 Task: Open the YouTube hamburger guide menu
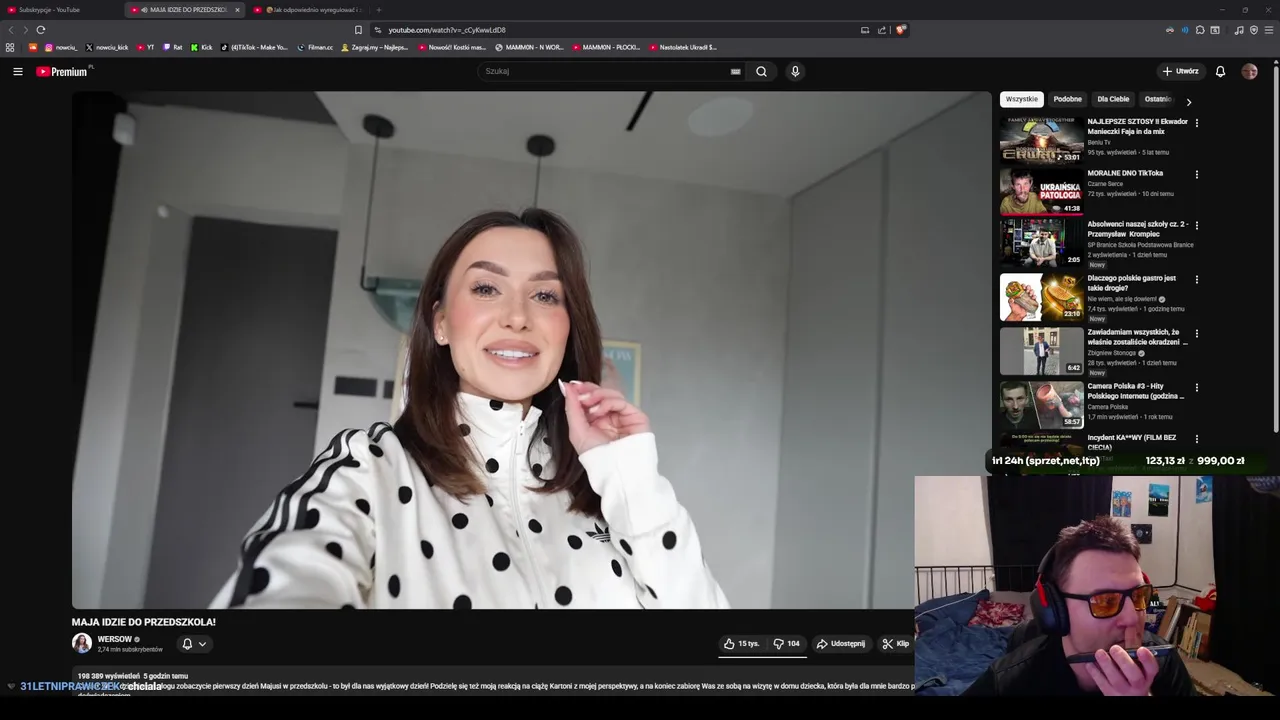[x=18, y=71]
